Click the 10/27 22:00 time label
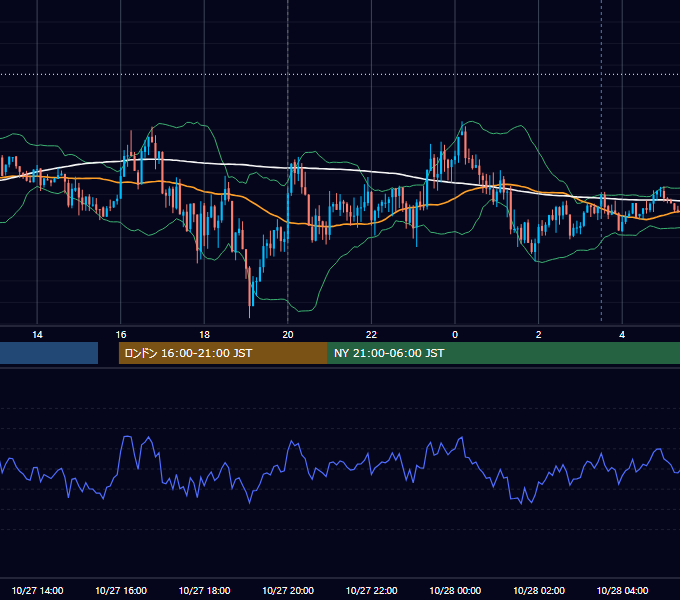Screen dimensions: 680x600 (x=371, y=590)
